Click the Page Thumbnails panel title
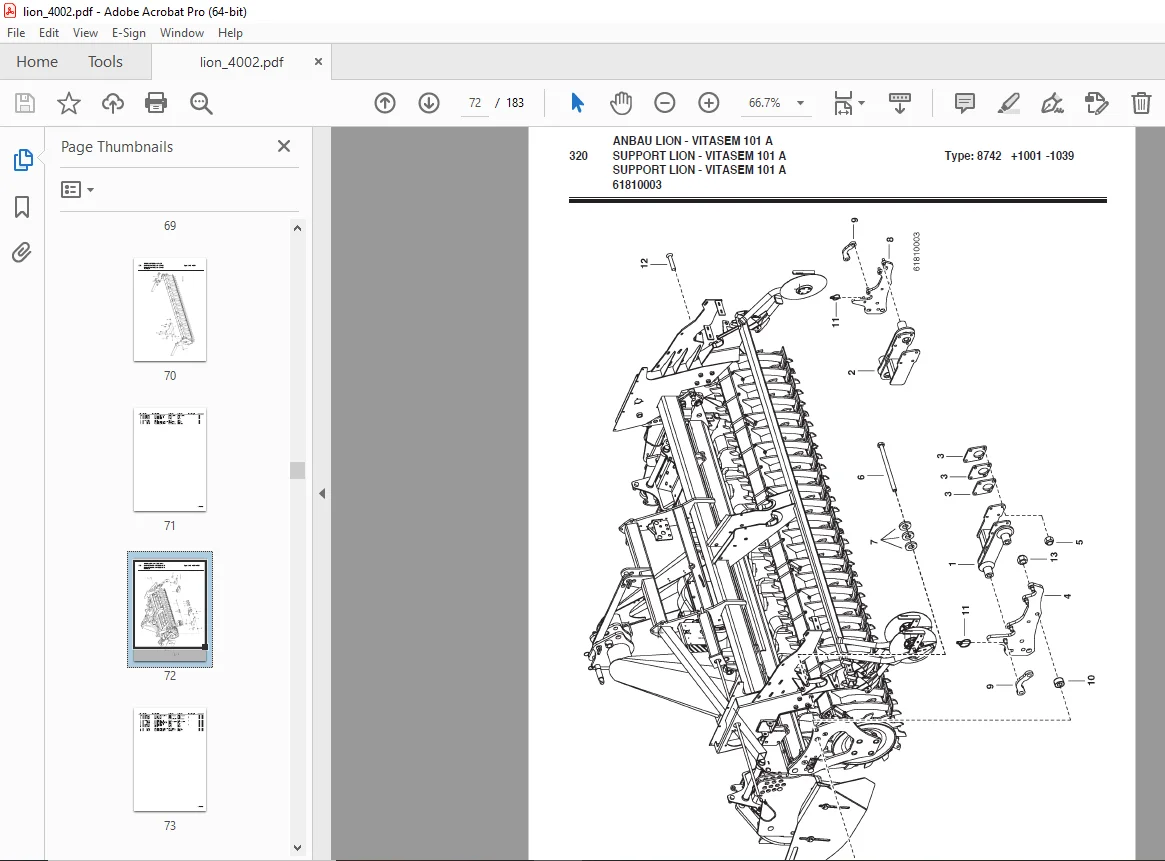Screen dimensions: 1165x861 point(117,147)
